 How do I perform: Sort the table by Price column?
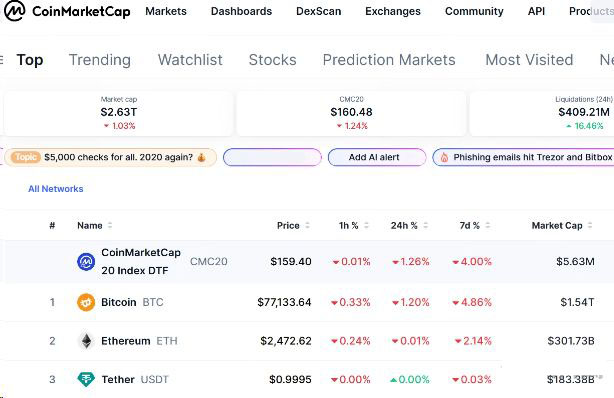[x=293, y=226]
